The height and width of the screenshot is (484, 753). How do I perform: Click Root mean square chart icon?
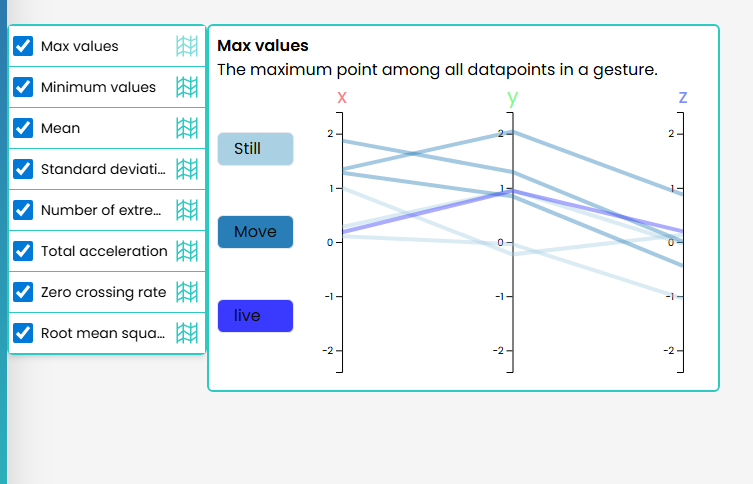186,333
